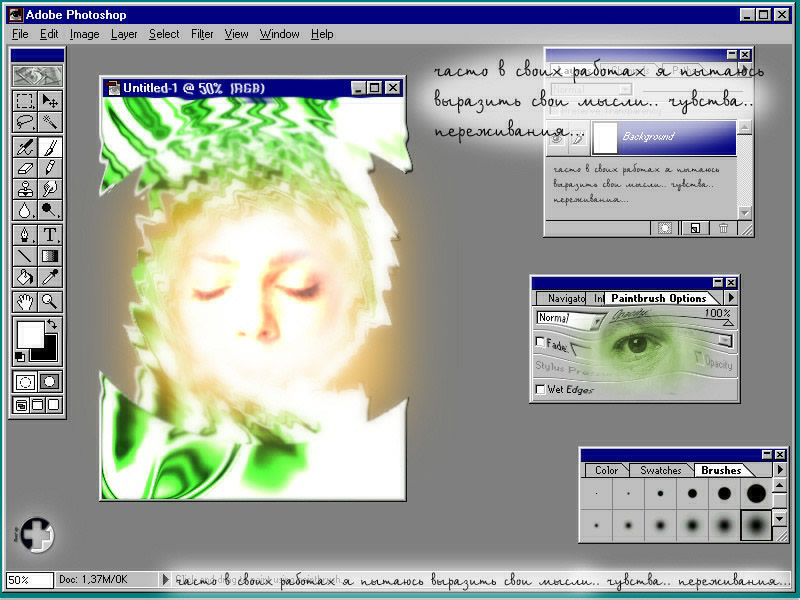Expand the Paintbrush Options palette menu arrow
The height and width of the screenshot is (600, 800).
tap(731, 298)
